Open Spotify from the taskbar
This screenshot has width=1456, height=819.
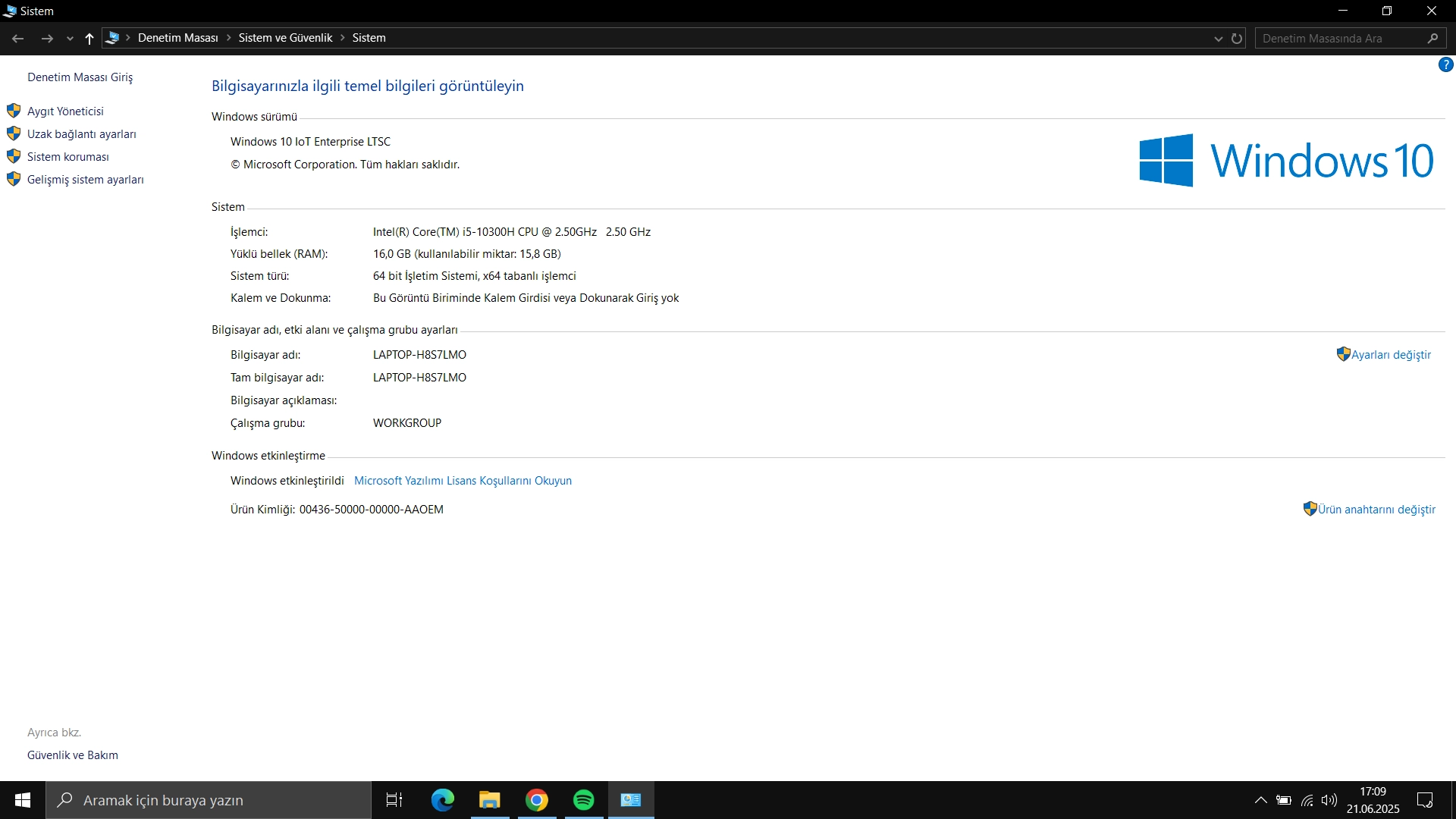click(x=583, y=800)
